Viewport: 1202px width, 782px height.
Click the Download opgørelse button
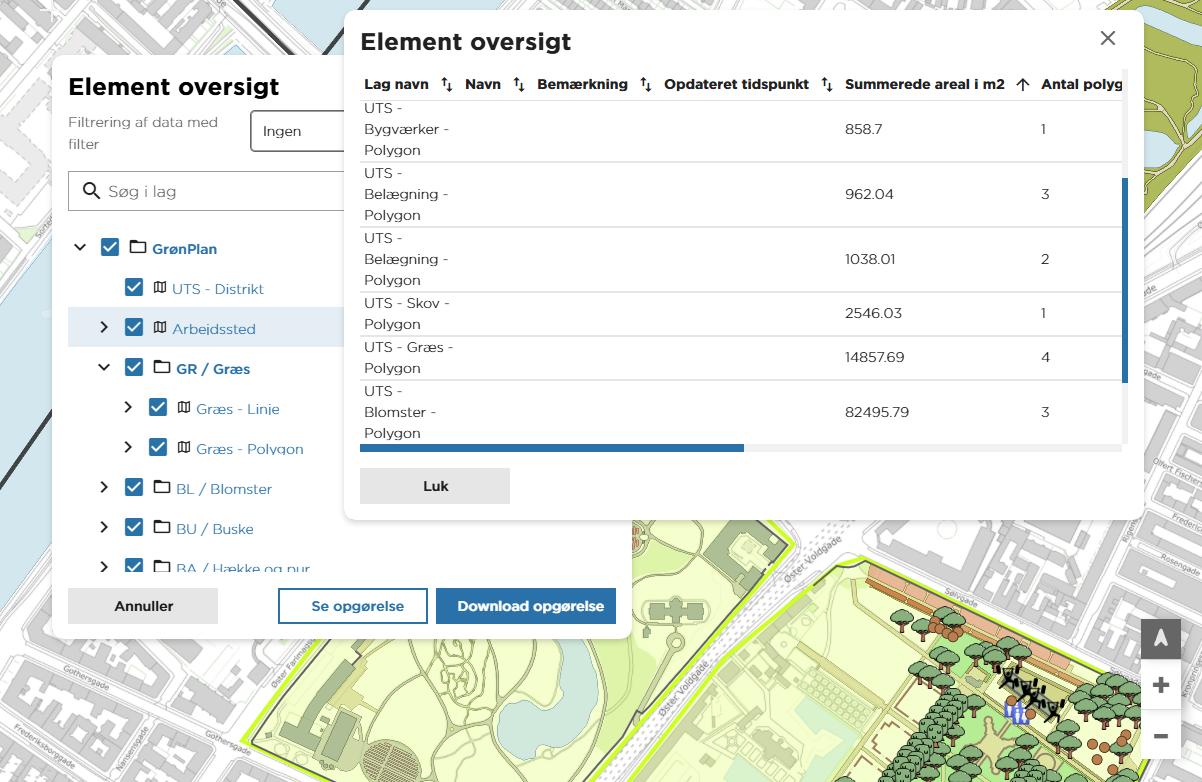pos(526,606)
